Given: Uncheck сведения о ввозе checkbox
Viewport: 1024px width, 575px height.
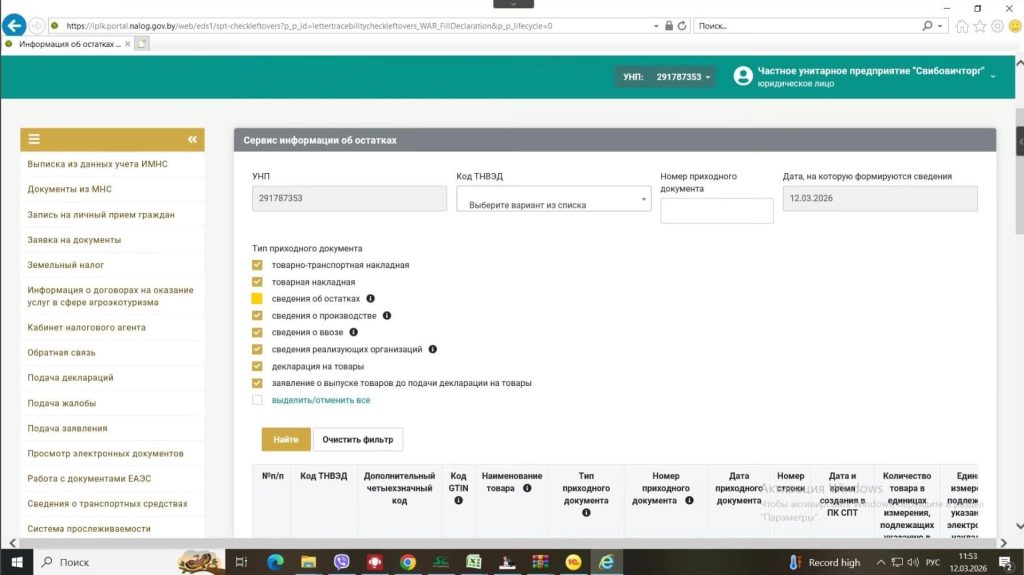Looking at the screenshot, I should point(257,333).
